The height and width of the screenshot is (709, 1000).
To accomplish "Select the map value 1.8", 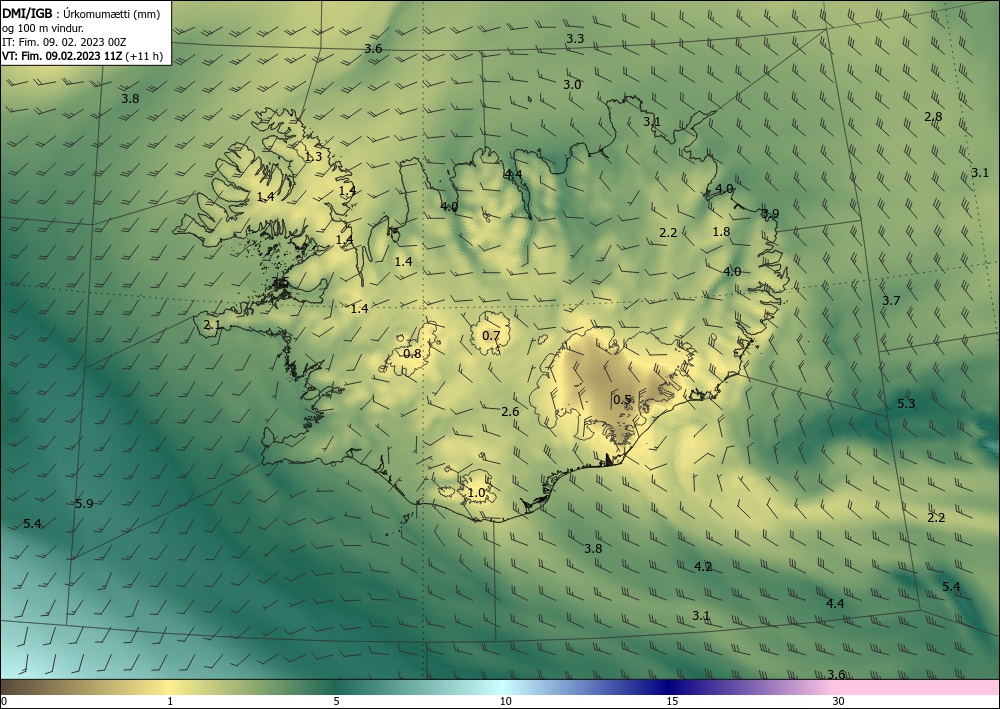I will (721, 231).
